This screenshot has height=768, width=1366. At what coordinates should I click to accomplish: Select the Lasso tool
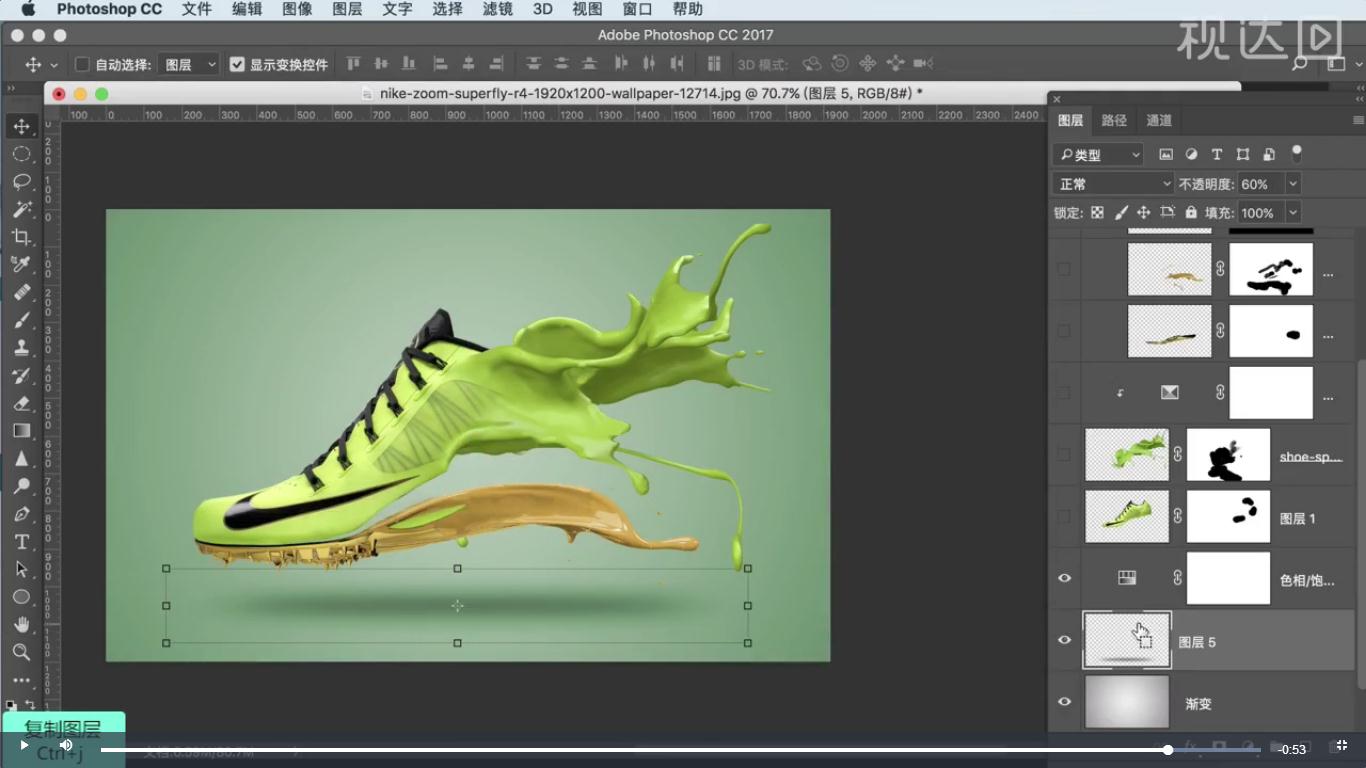tap(21, 182)
